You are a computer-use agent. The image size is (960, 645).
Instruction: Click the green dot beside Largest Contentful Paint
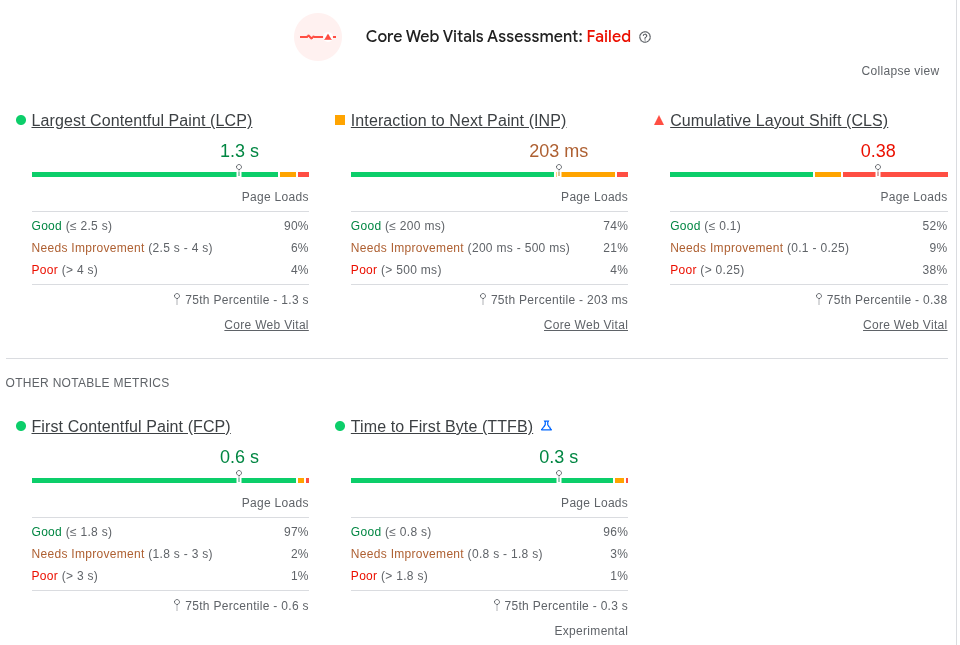[x=21, y=120]
